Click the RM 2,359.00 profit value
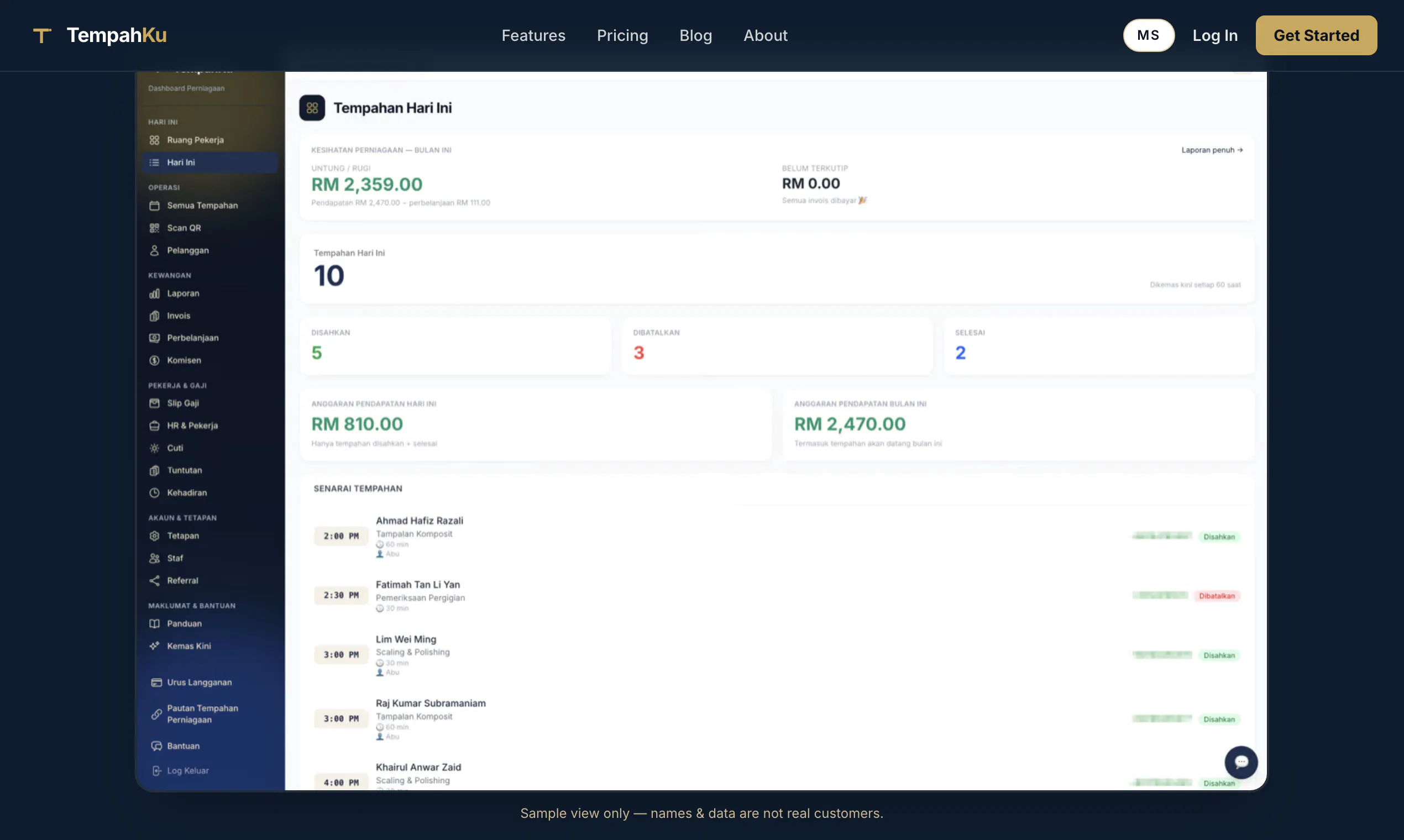The image size is (1404, 840). click(x=367, y=185)
